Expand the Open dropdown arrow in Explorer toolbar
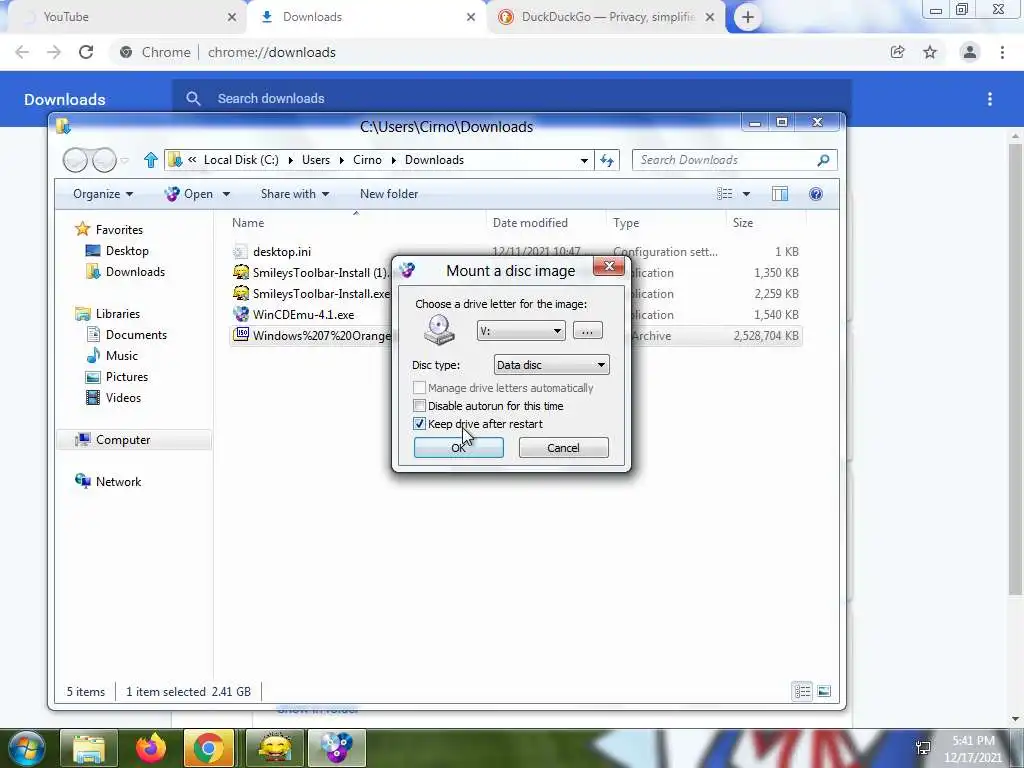1024x768 pixels. [x=227, y=194]
